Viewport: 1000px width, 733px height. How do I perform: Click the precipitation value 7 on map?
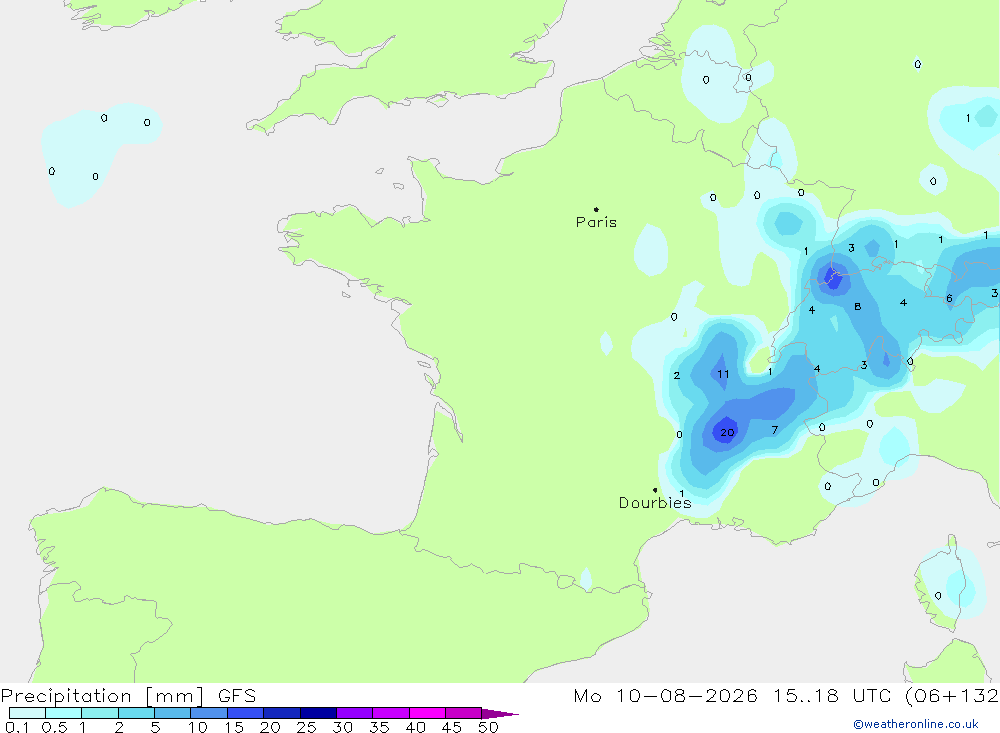click(775, 430)
